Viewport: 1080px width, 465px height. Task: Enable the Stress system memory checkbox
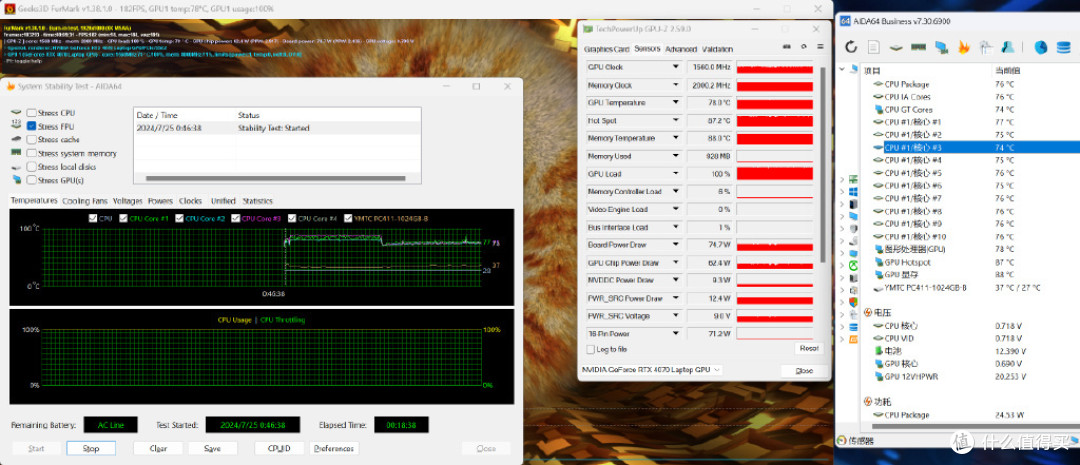tap(31, 154)
